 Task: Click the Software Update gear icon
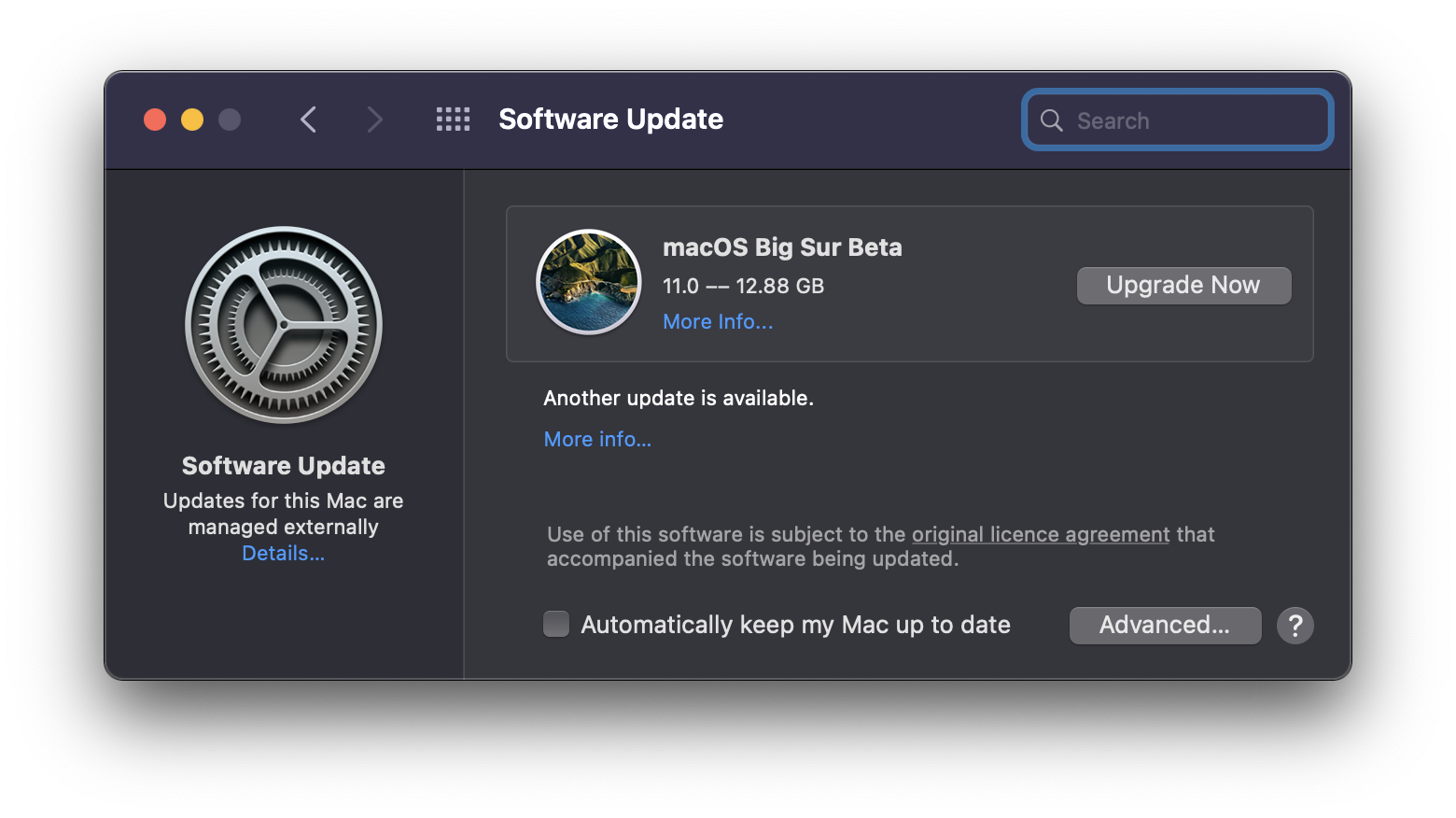[284, 325]
